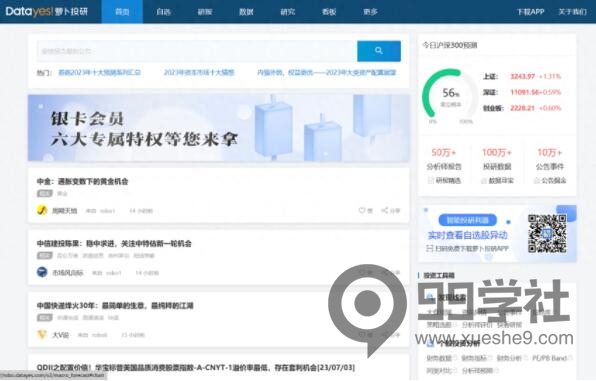Open hot topic 2023年资本市场十大猜想
The image size is (596, 381).
tap(199, 72)
